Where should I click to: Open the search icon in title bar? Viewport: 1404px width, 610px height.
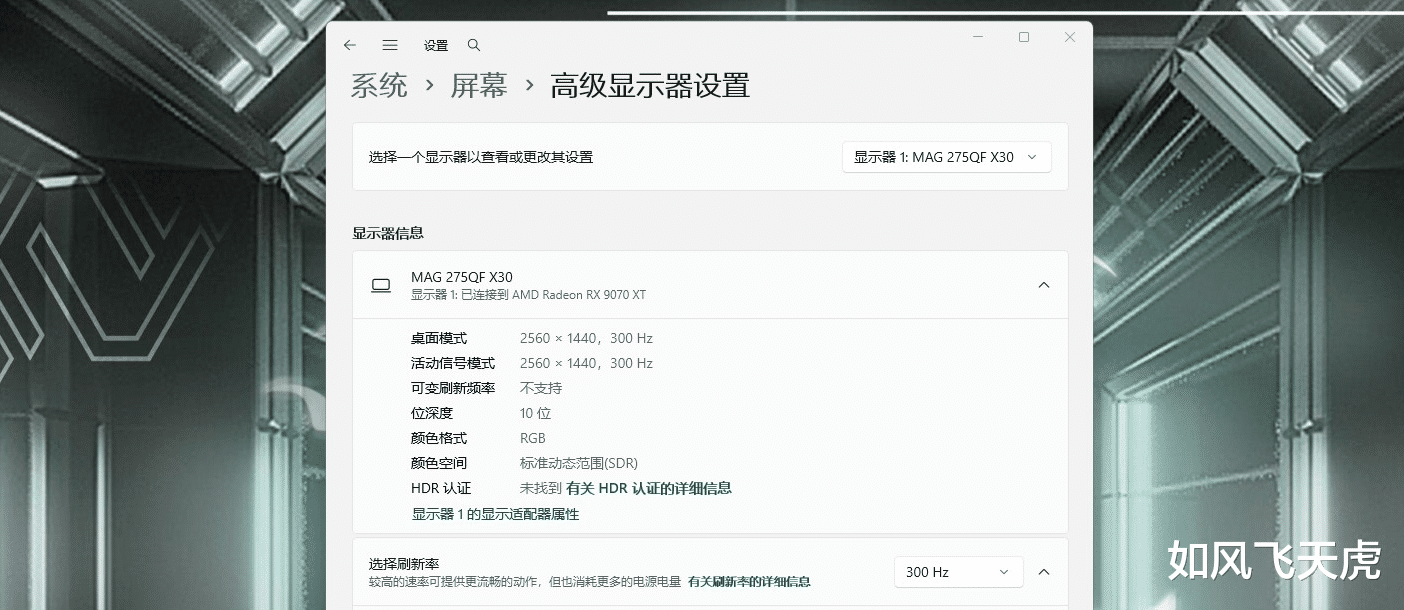(x=474, y=45)
